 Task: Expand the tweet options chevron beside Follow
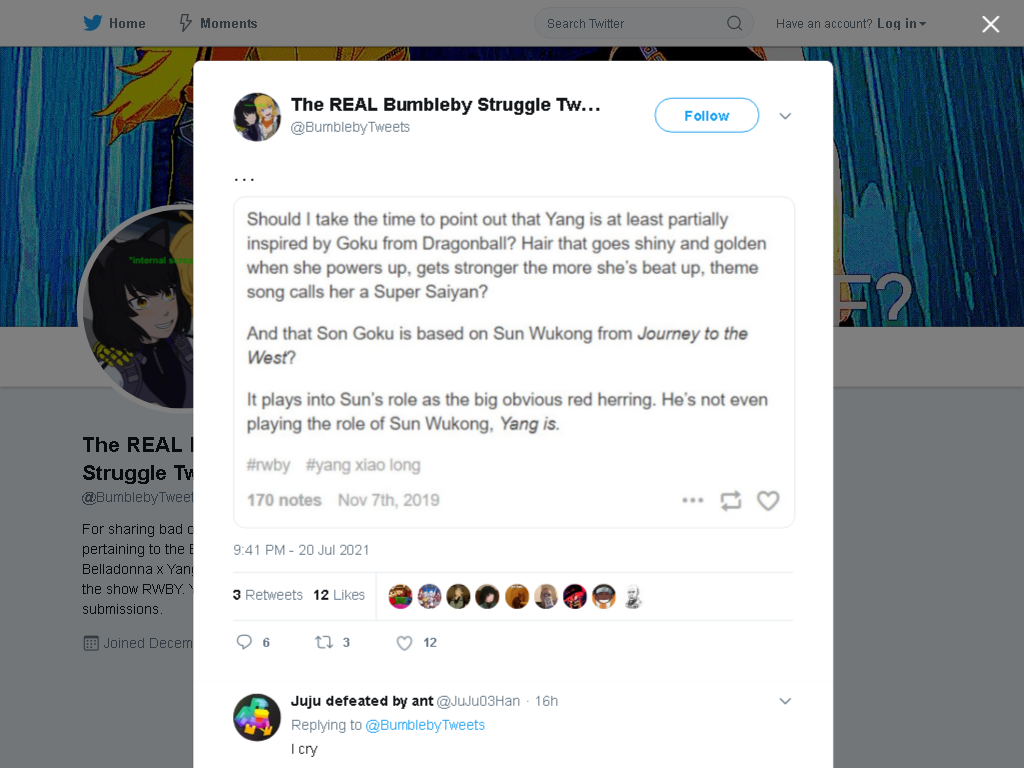785,116
